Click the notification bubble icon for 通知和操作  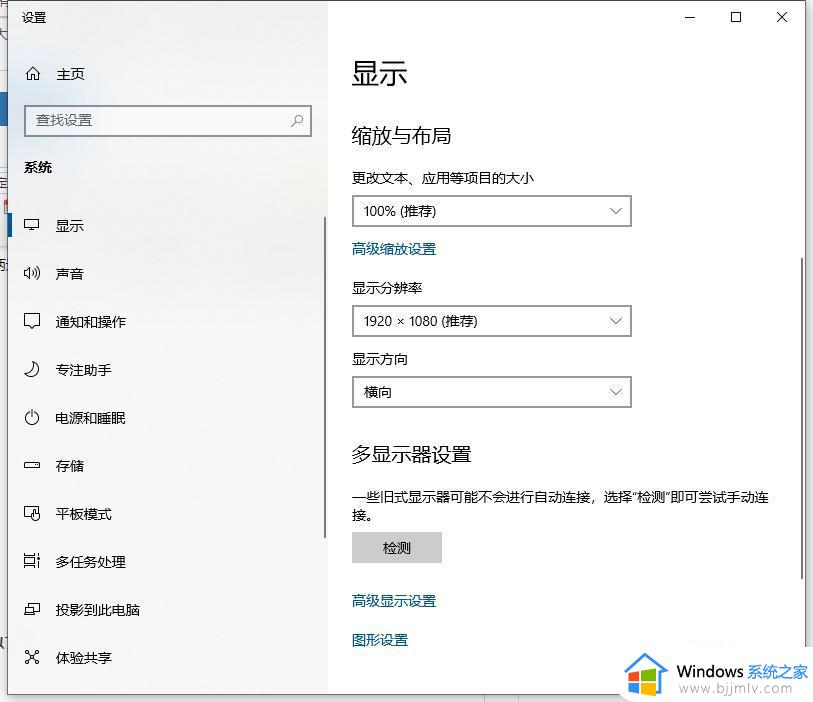32,321
